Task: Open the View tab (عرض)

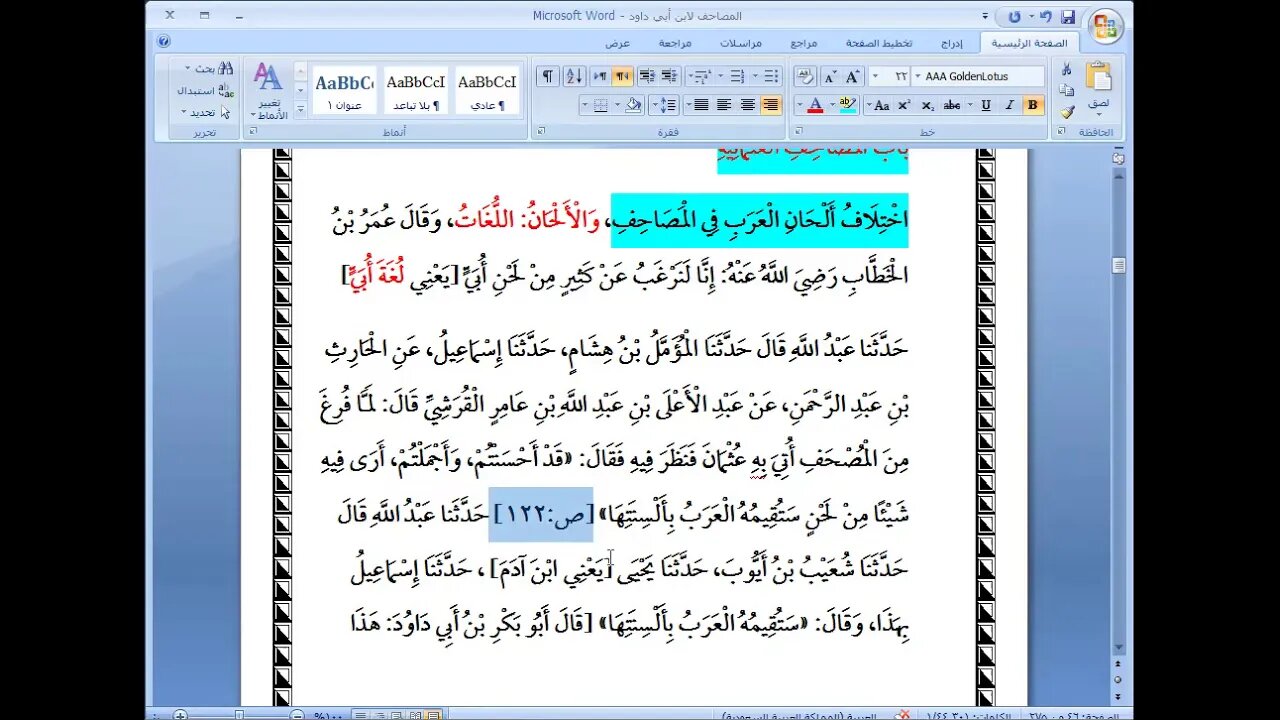Action: click(617, 43)
